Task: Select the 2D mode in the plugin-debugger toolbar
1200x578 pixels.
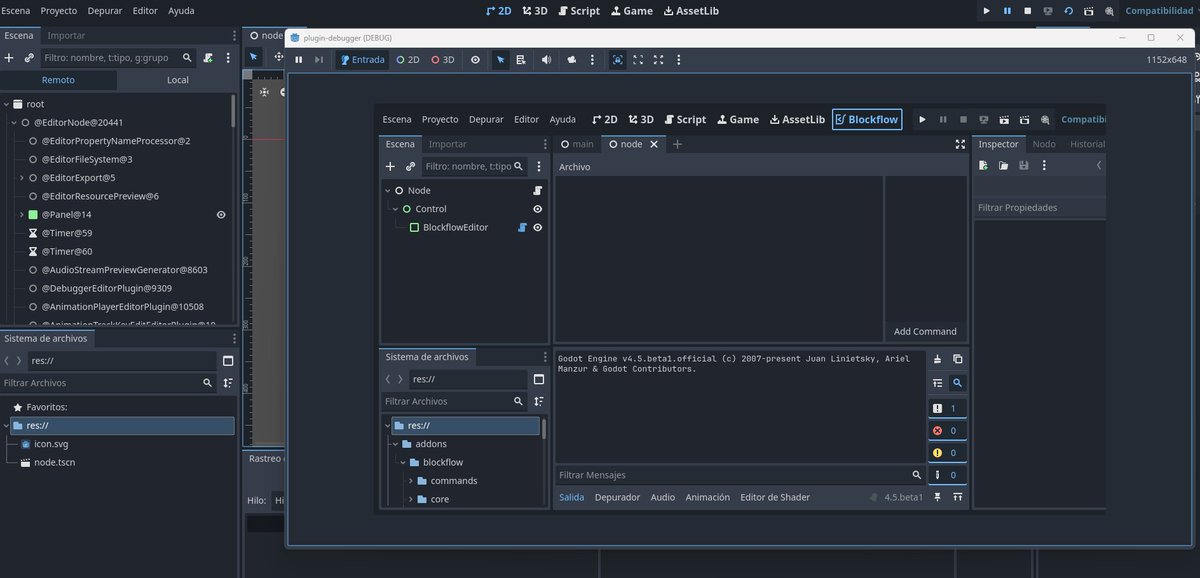Action: coord(408,60)
